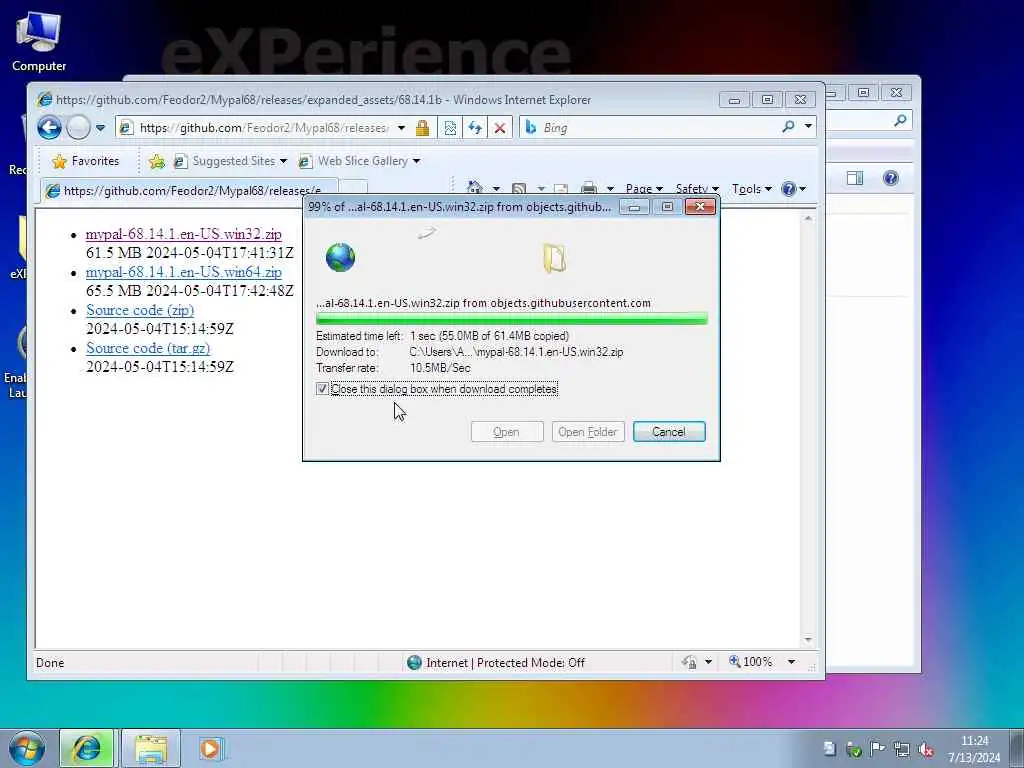The height and width of the screenshot is (768, 1024).
Task: Click the folder icon in download dialog
Action: tap(554, 258)
